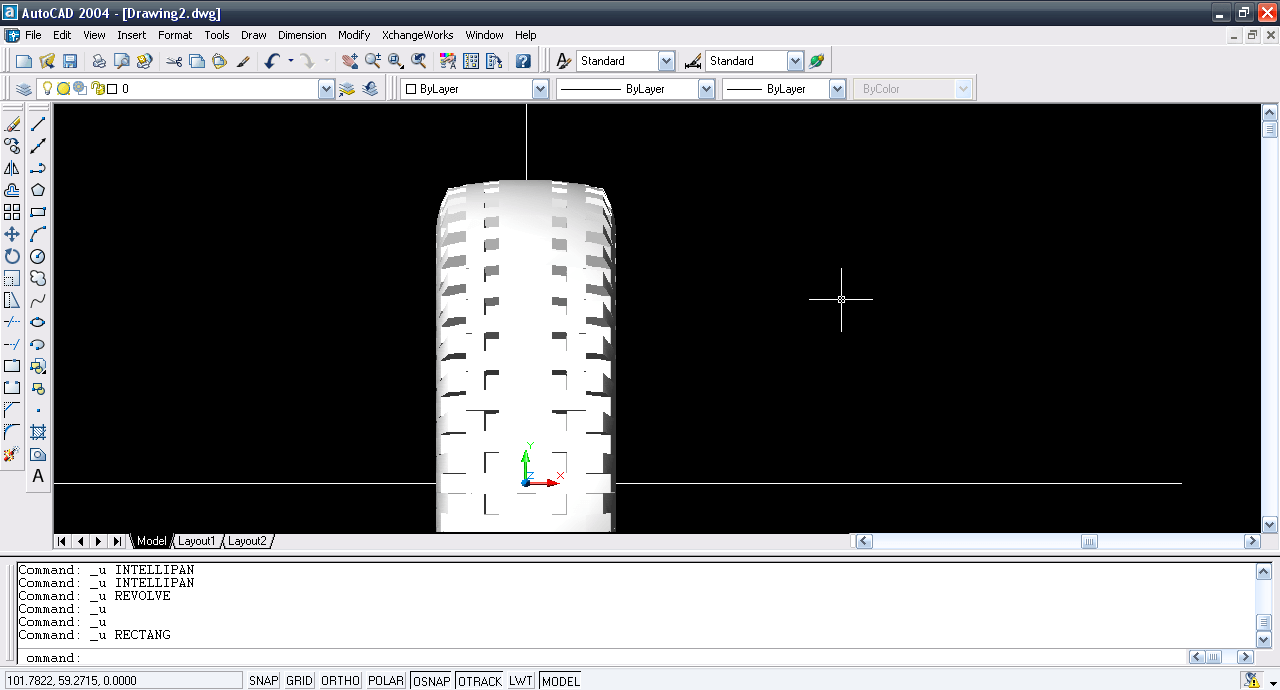The width and height of the screenshot is (1280, 690).
Task: Toggle POLAR tracking in status bar
Action: [x=386, y=681]
